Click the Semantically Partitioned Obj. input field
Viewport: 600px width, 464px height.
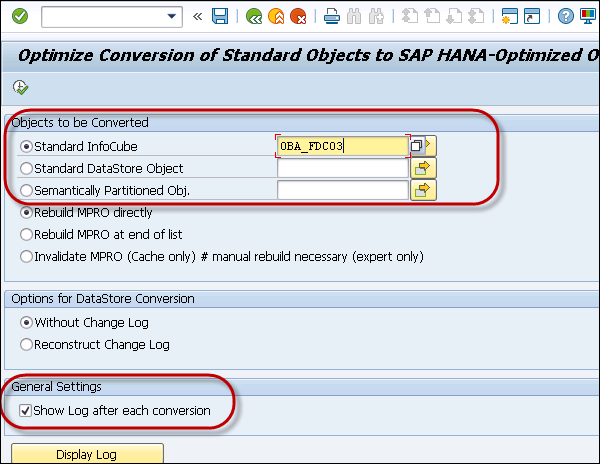[342, 190]
